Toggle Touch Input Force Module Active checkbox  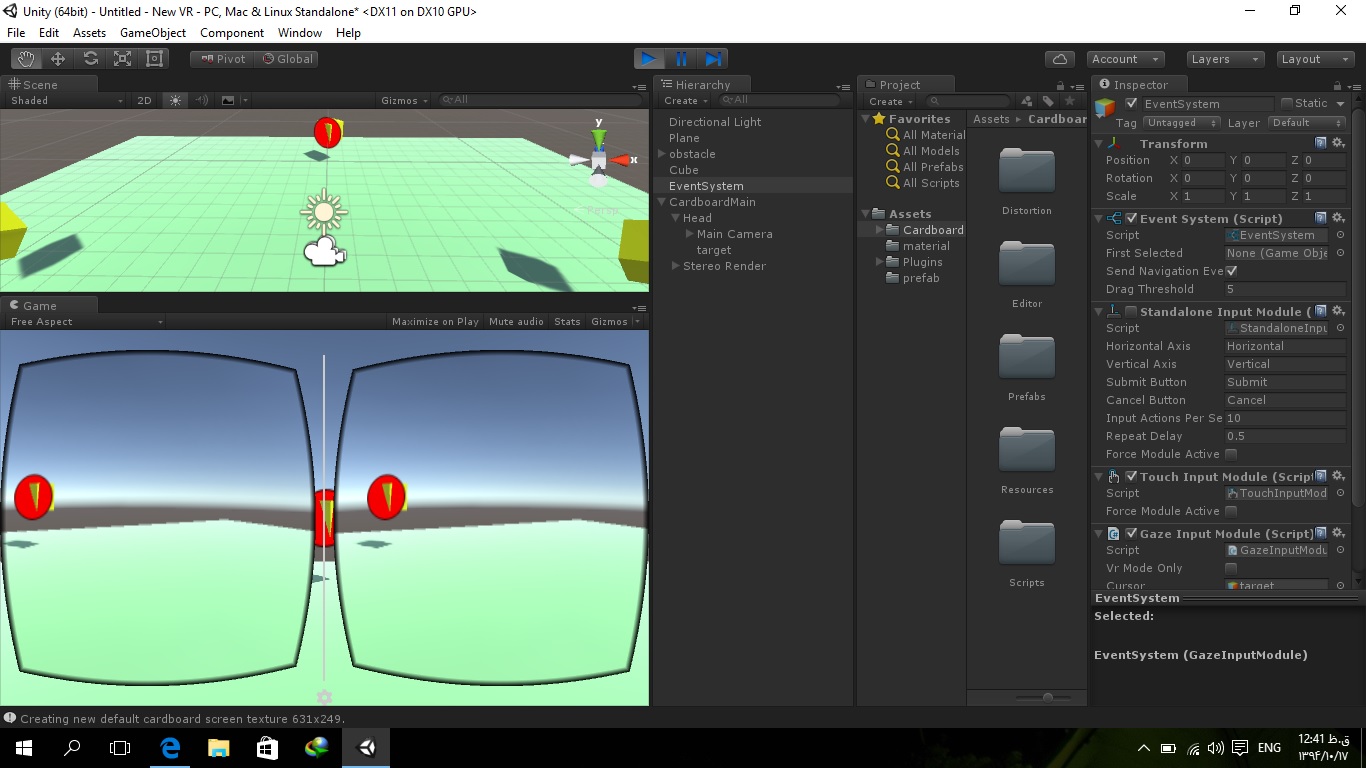[x=1231, y=511]
